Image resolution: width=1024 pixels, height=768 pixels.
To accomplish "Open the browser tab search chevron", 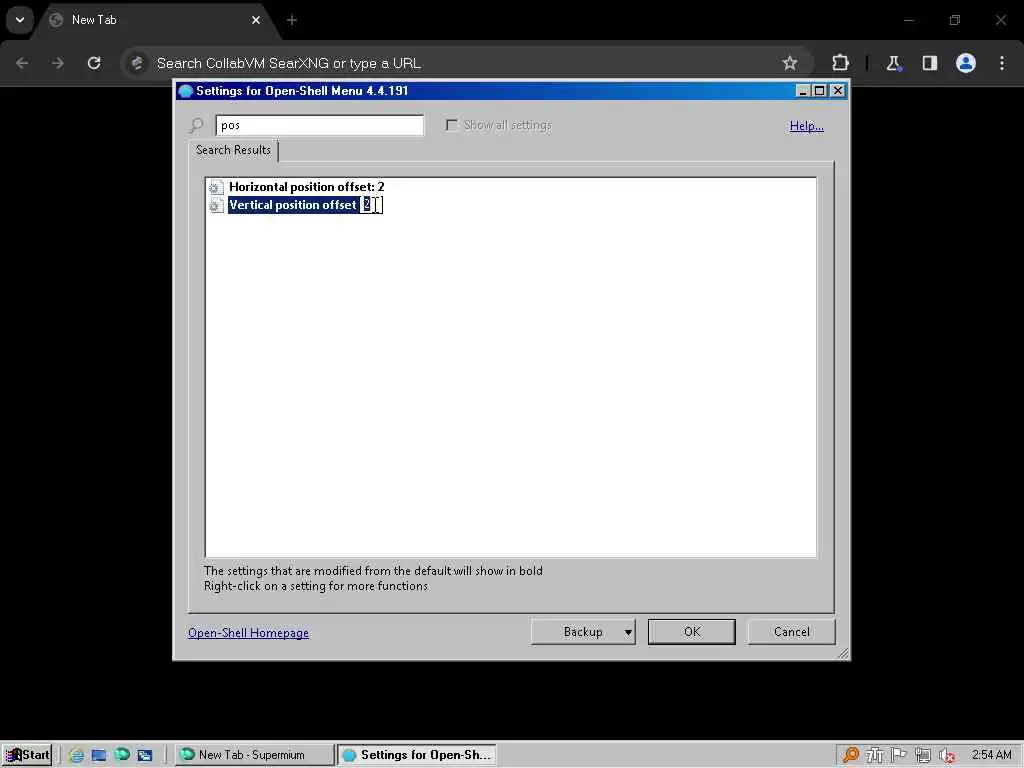I will (x=20, y=20).
